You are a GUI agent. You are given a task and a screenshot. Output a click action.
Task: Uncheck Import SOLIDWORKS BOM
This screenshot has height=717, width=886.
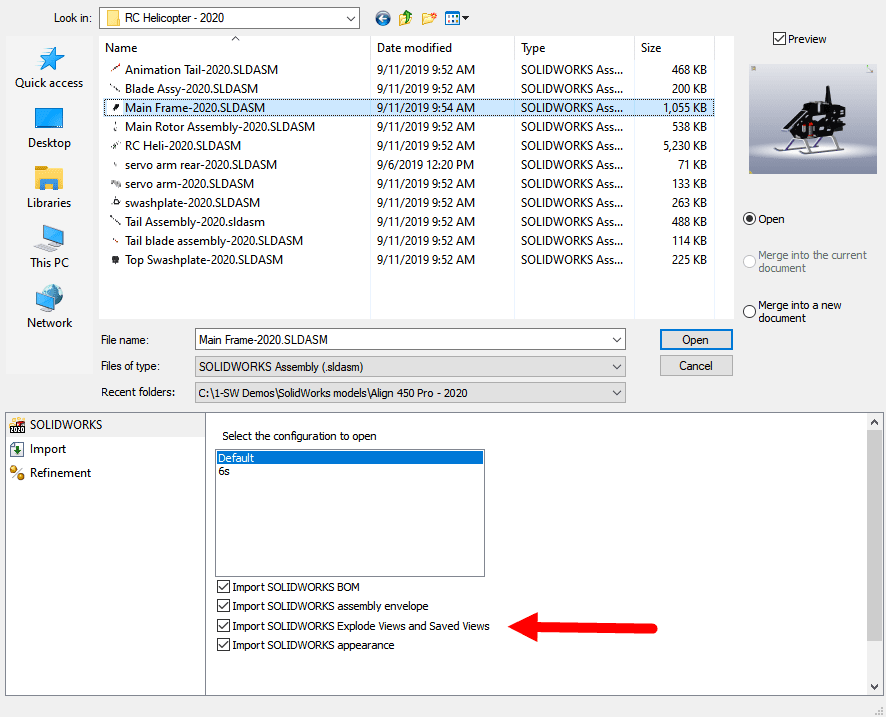click(x=223, y=586)
